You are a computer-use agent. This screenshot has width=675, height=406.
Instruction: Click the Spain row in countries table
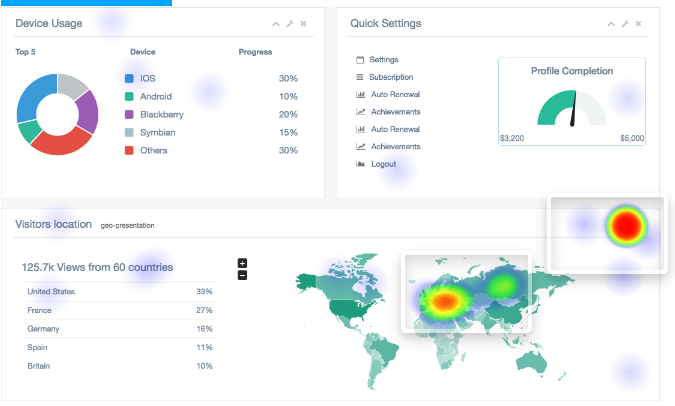(x=120, y=347)
